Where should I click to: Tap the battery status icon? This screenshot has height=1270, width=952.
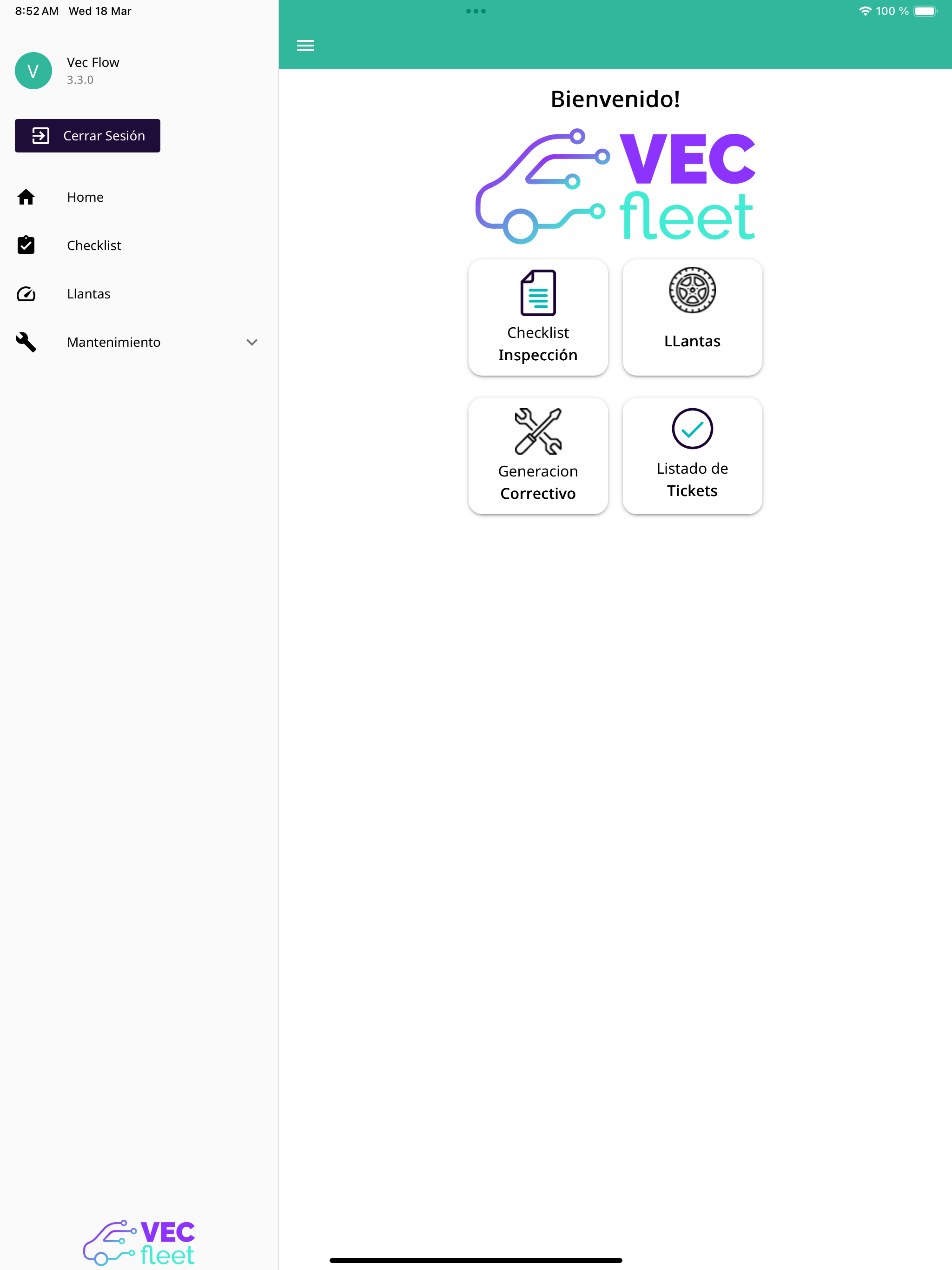click(x=925, y=11)
